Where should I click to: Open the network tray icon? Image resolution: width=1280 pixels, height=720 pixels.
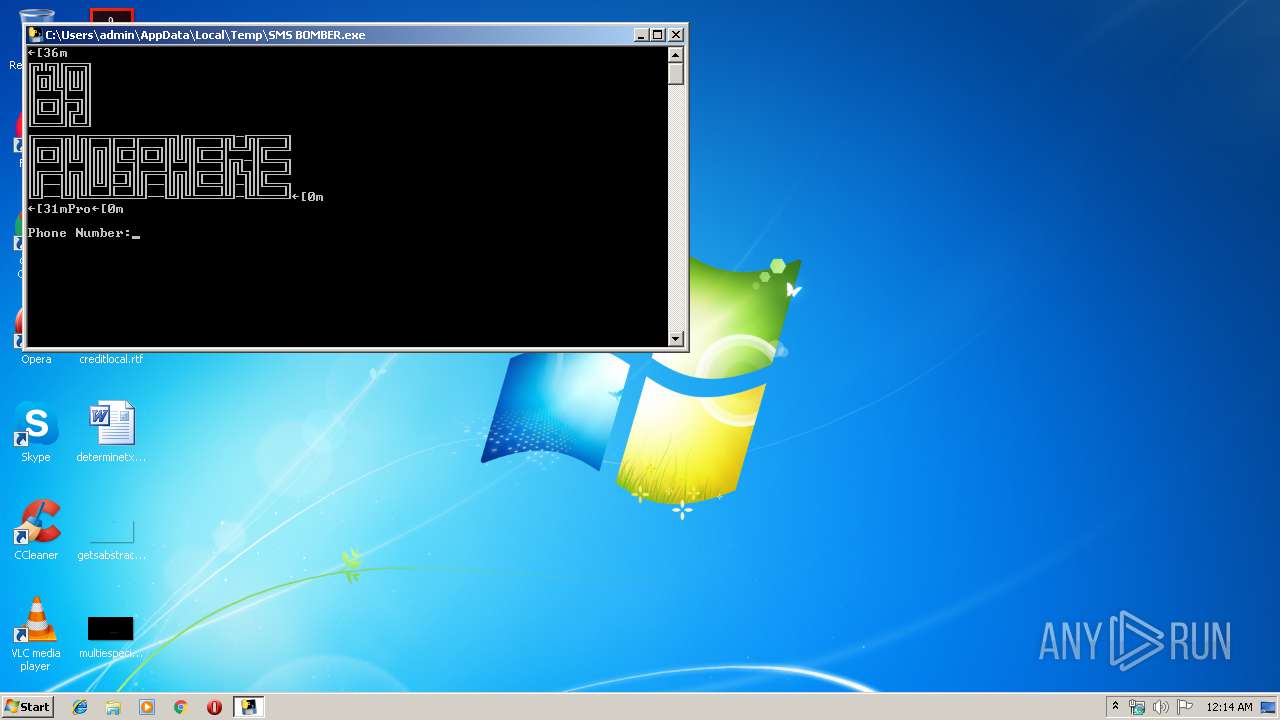point(1137,707)
